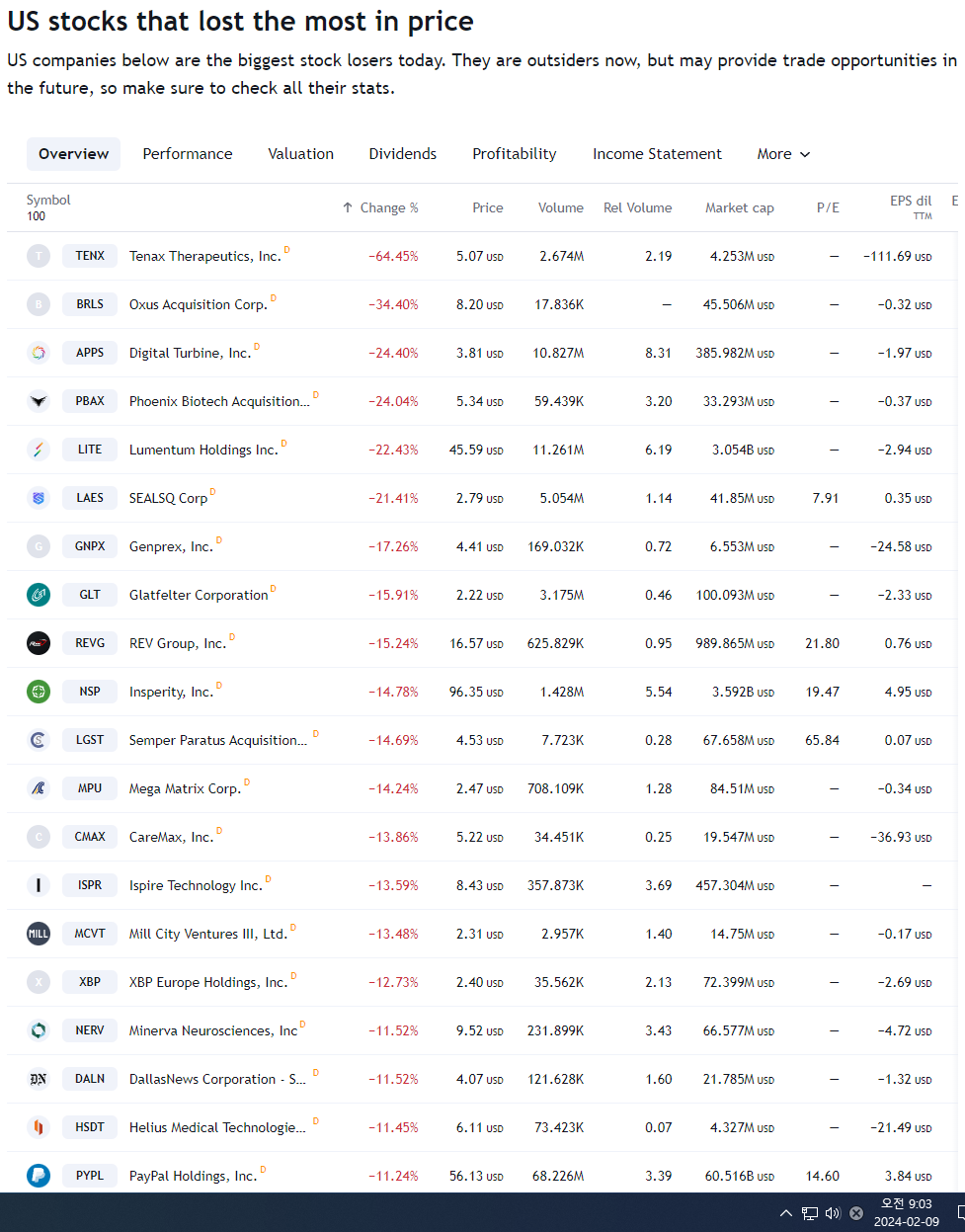Click the Genprex logo icon
The image size is (965, 1232).
point(39,546)
